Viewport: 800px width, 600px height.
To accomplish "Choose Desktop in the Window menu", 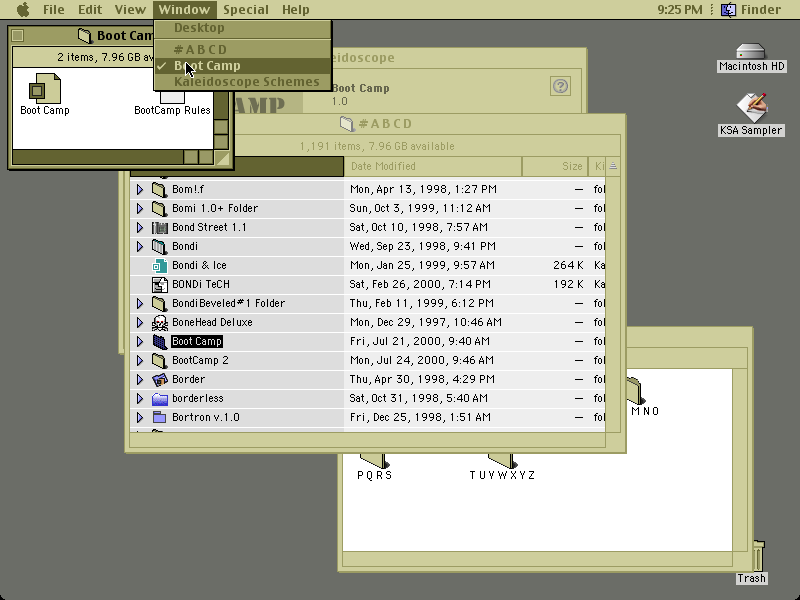I will (243, 28).
